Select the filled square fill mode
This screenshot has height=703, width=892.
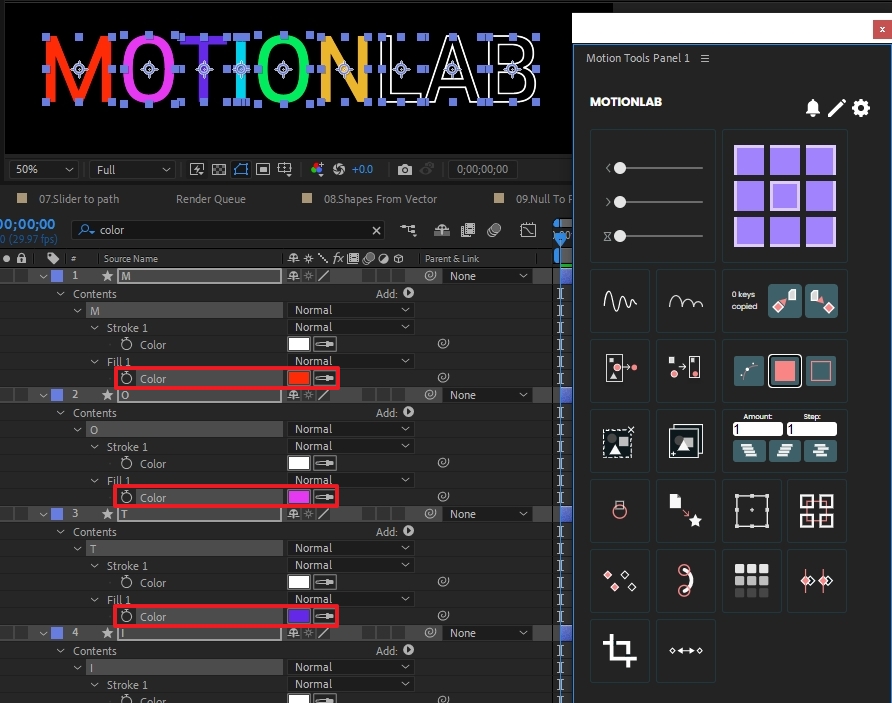(x=784, y=371)
